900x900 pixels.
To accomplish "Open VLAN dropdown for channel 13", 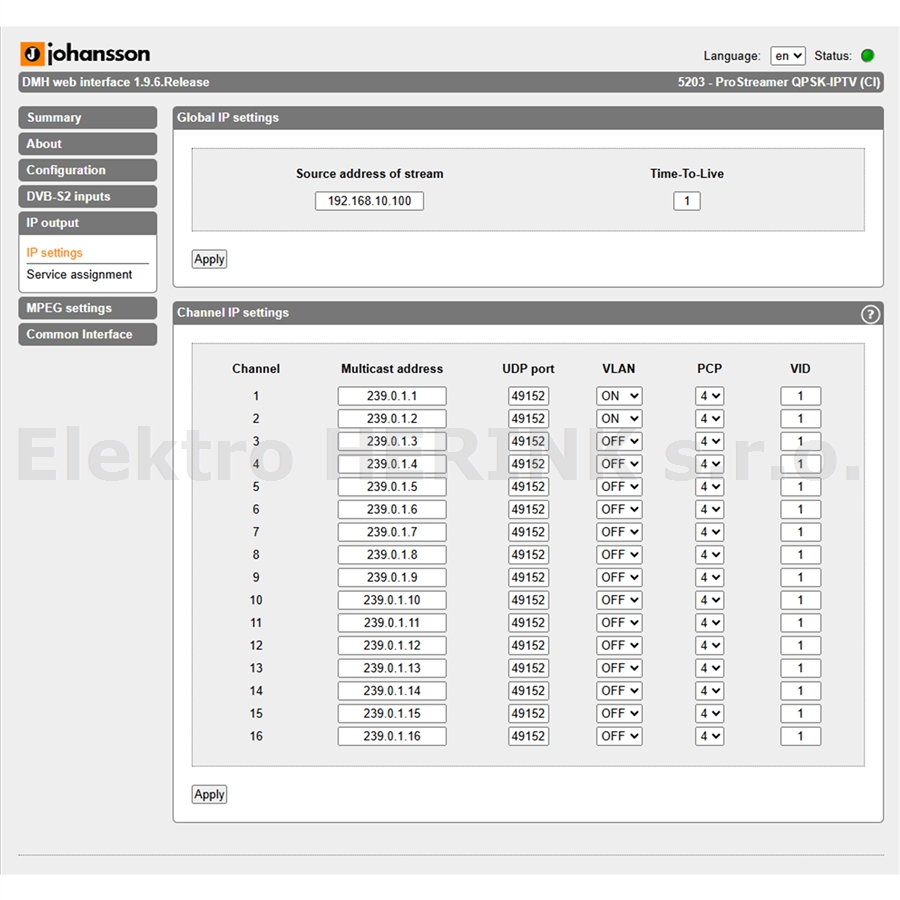I will pyautogui.click(x=619, y=668).
